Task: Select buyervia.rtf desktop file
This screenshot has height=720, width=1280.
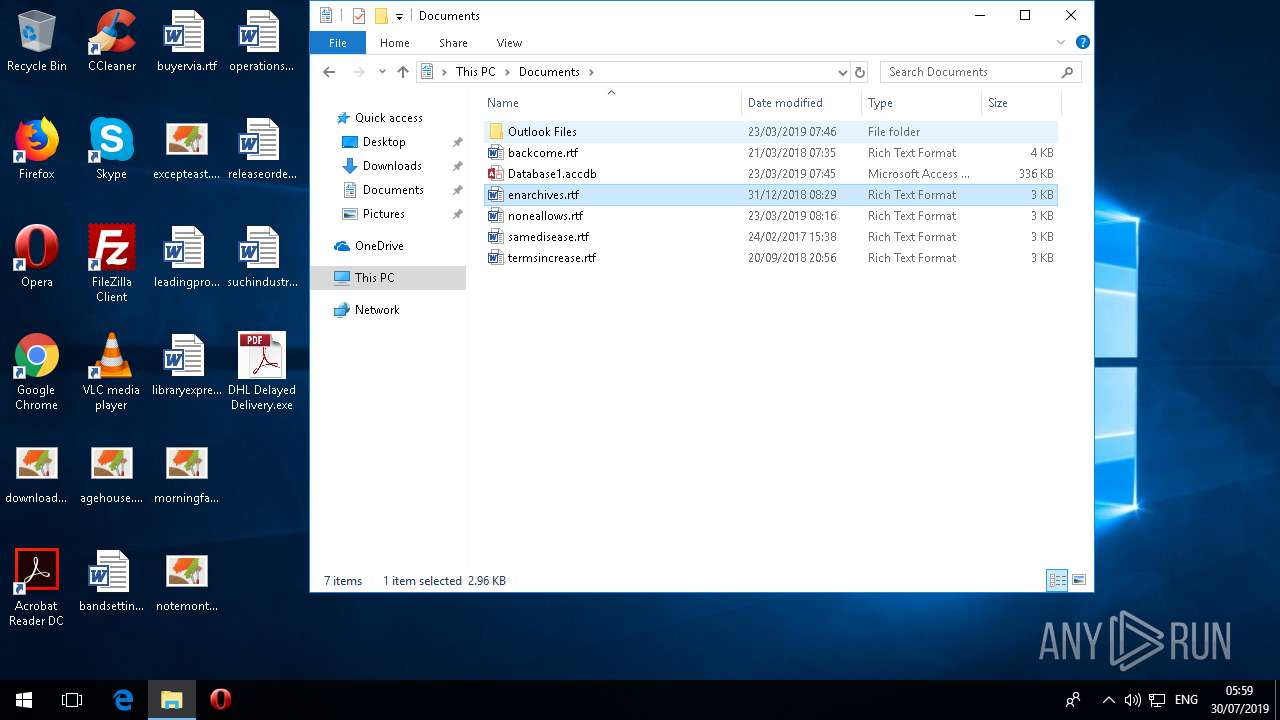Action: (186, 42)
